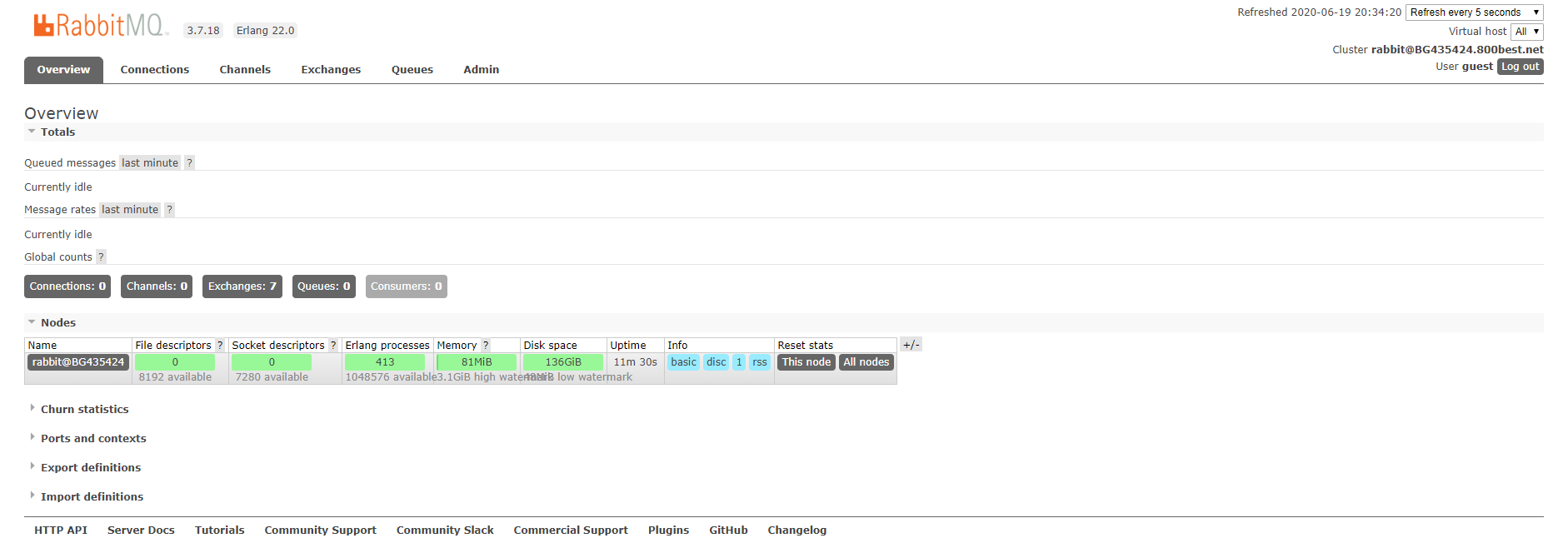This screenshot has height=538, width=1568.
Task: Click the rss info tag
Action: click(760, 362)
